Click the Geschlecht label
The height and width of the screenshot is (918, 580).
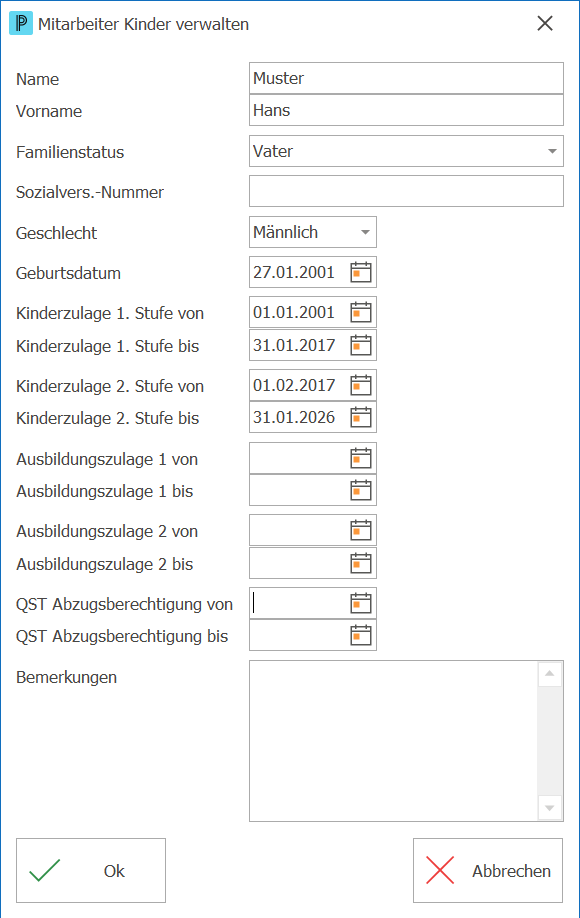[x=57, y=233]
